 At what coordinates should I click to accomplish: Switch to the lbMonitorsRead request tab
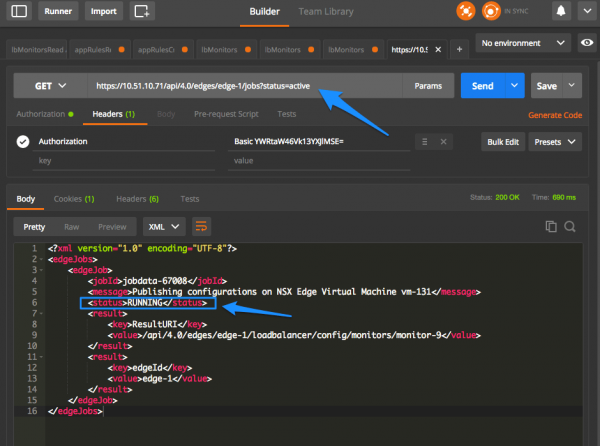point(37,50)
